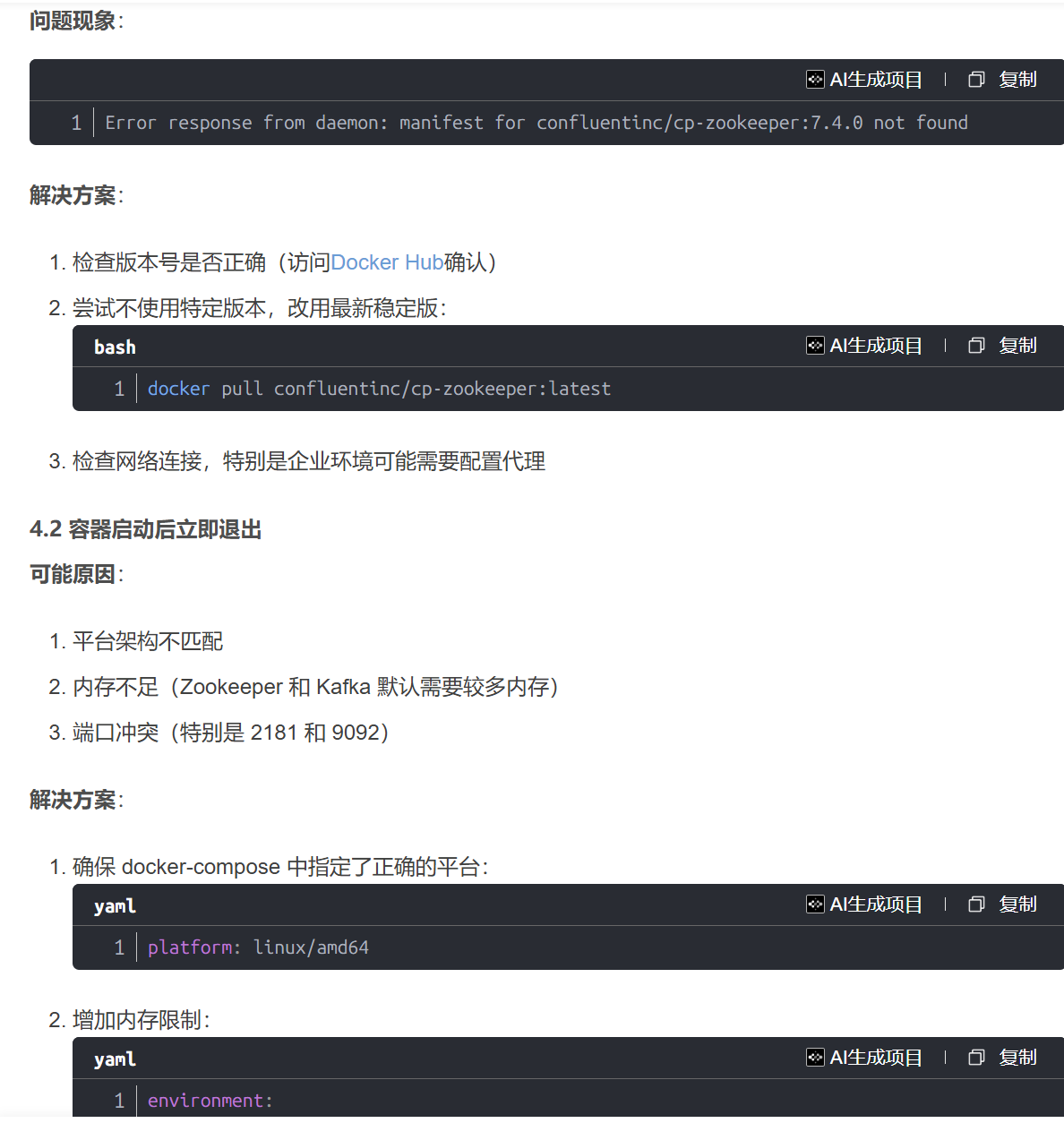Click the heading '4.2 容器启动后立即退出'

point(146,529)
